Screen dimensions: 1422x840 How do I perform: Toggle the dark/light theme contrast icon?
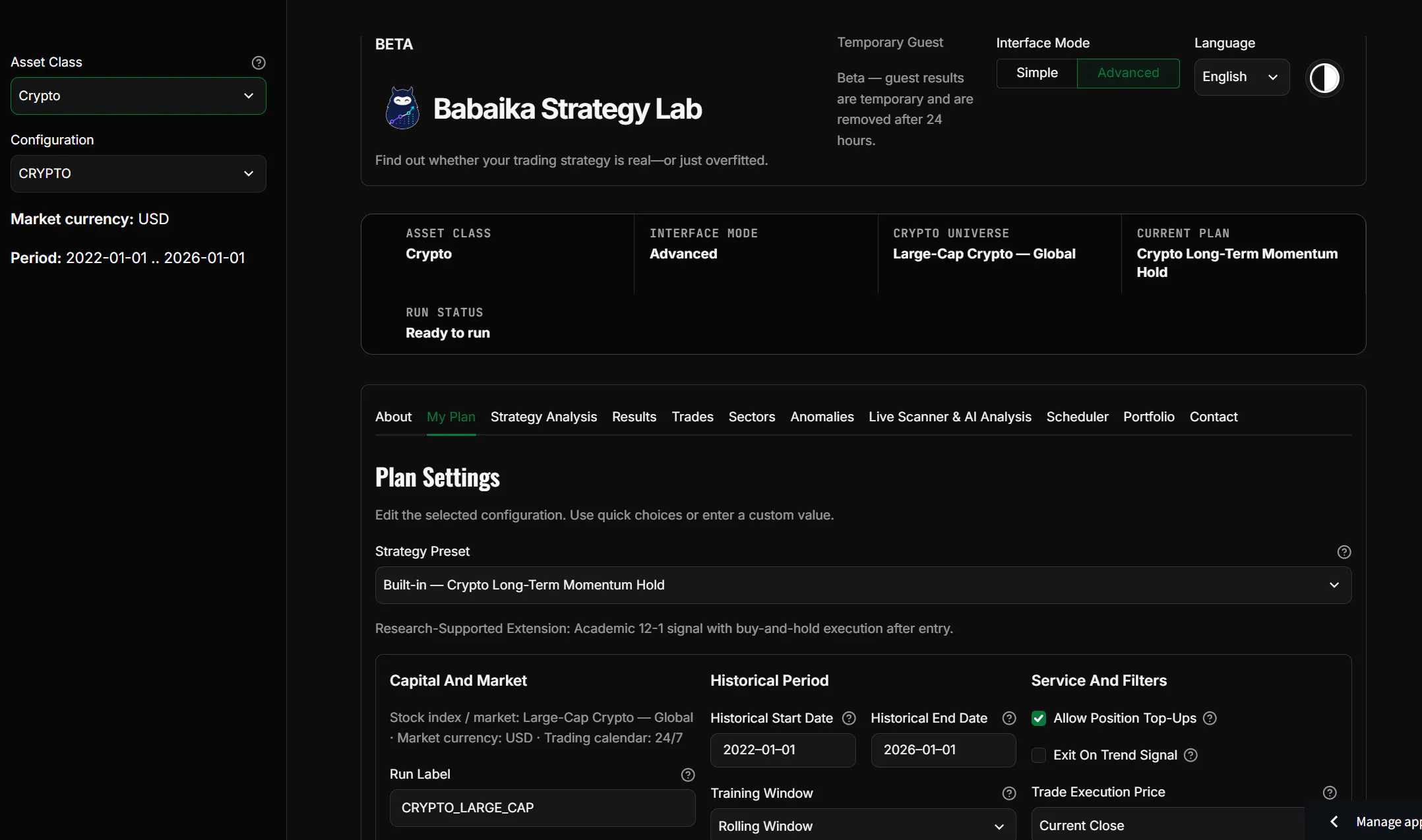[1324, 78]
